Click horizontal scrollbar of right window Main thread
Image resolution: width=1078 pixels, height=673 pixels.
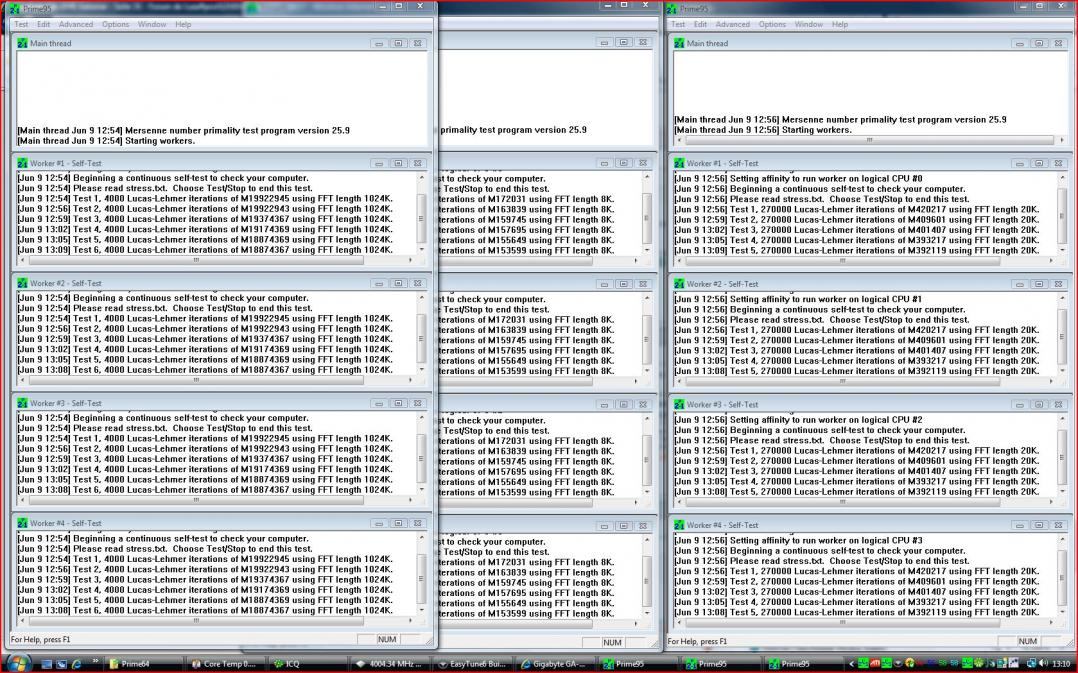870,140
